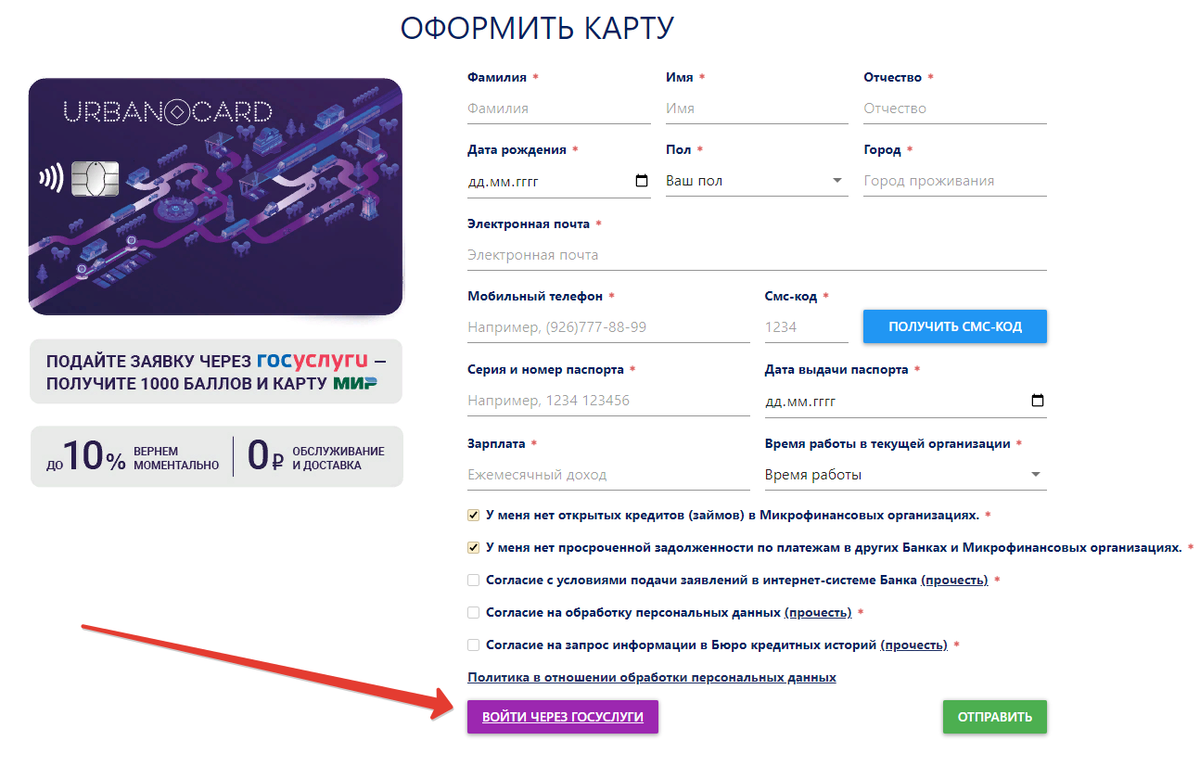Screen dimensions: 1200x766
Task: Click the ОТПРАВИТЬ submit button
Action: [x=994, y=717]
